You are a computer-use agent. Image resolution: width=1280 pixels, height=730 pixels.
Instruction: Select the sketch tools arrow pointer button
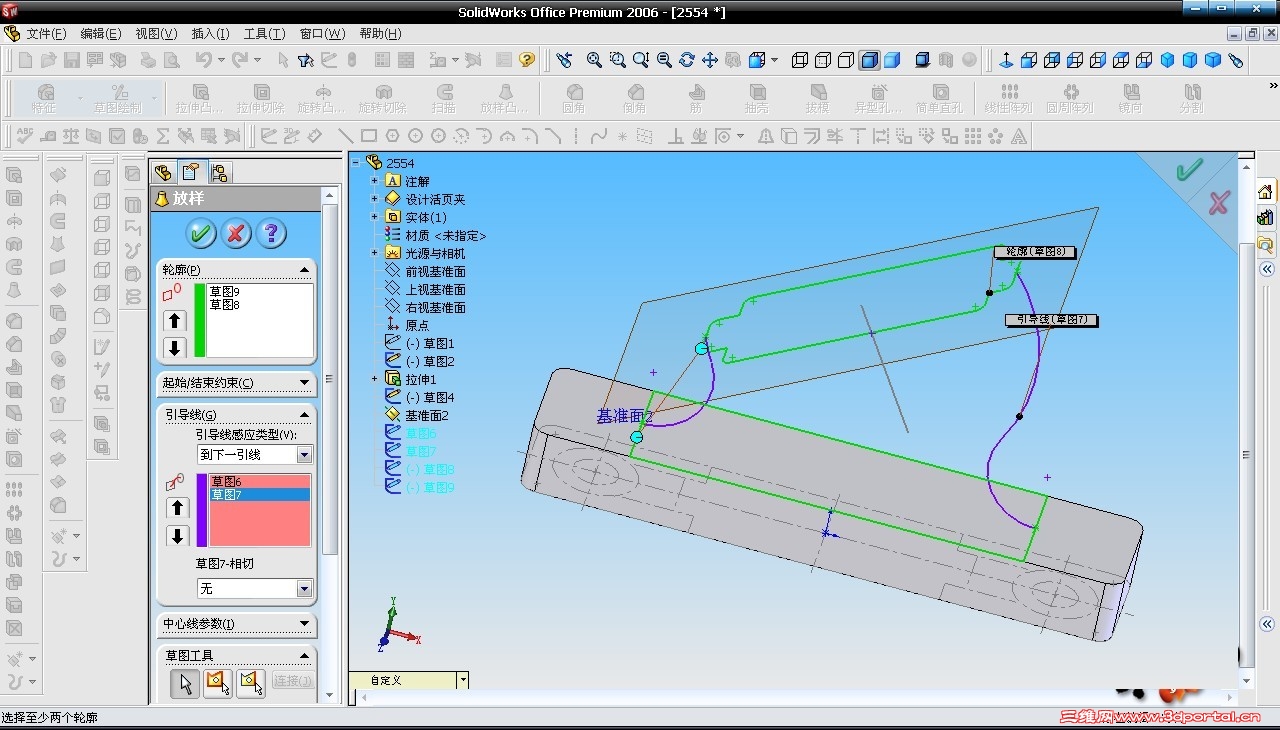pos(184,683)
